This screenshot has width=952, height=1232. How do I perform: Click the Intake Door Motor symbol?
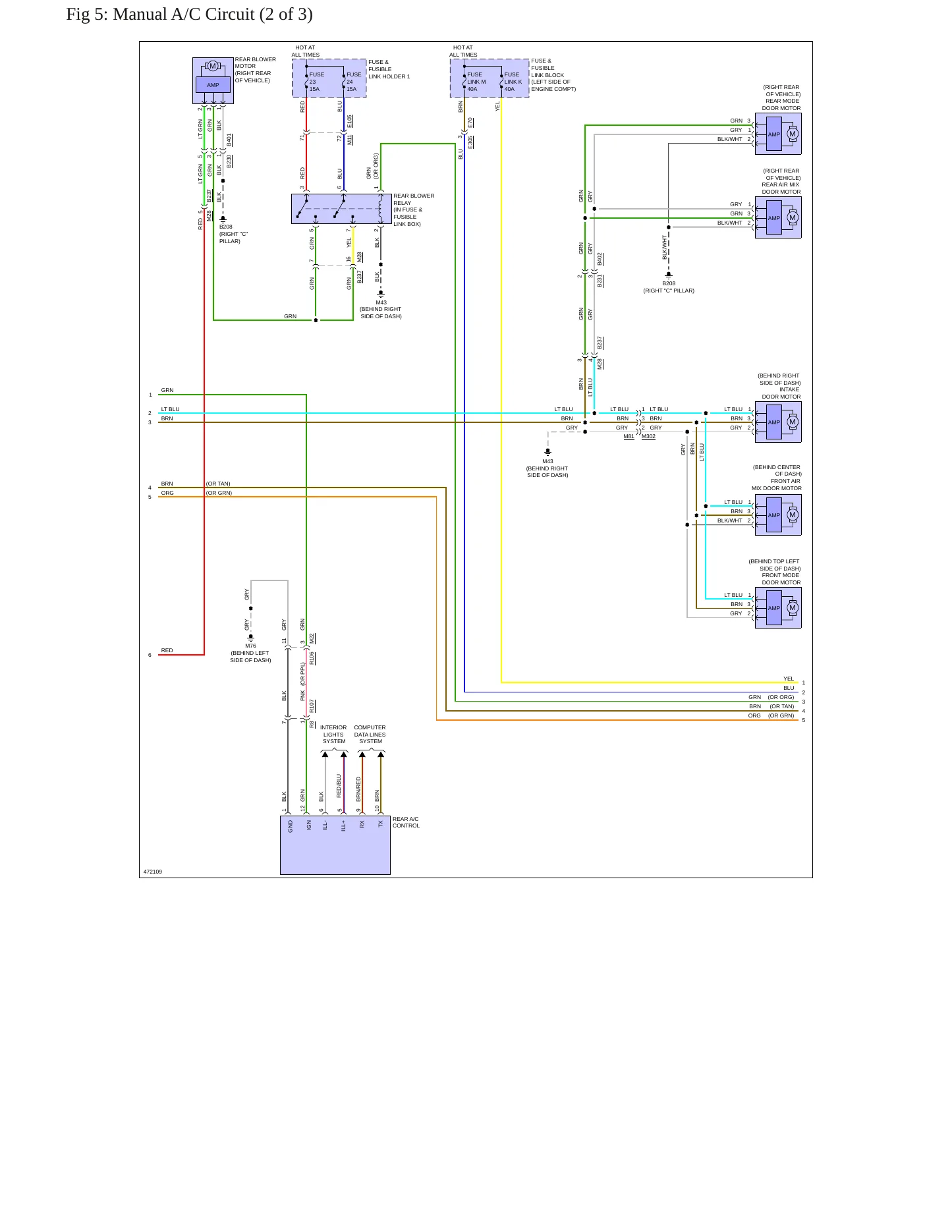pos(778,422)
